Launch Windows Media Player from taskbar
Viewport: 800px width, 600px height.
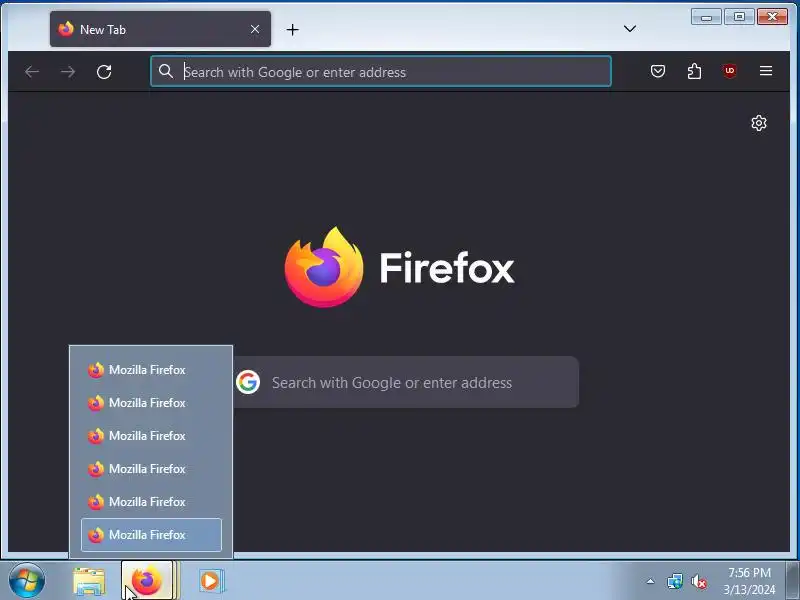pyautogui.click(x=210, y=581)
